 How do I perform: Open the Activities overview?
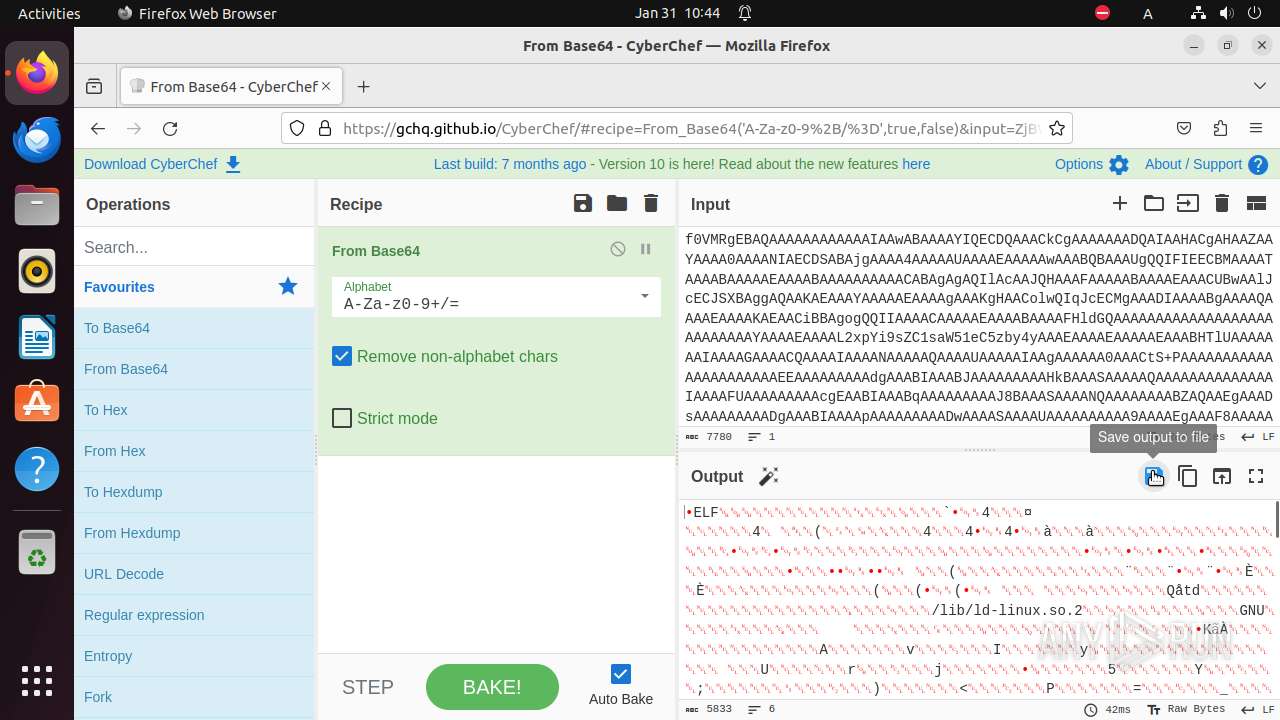click(49, 13)
